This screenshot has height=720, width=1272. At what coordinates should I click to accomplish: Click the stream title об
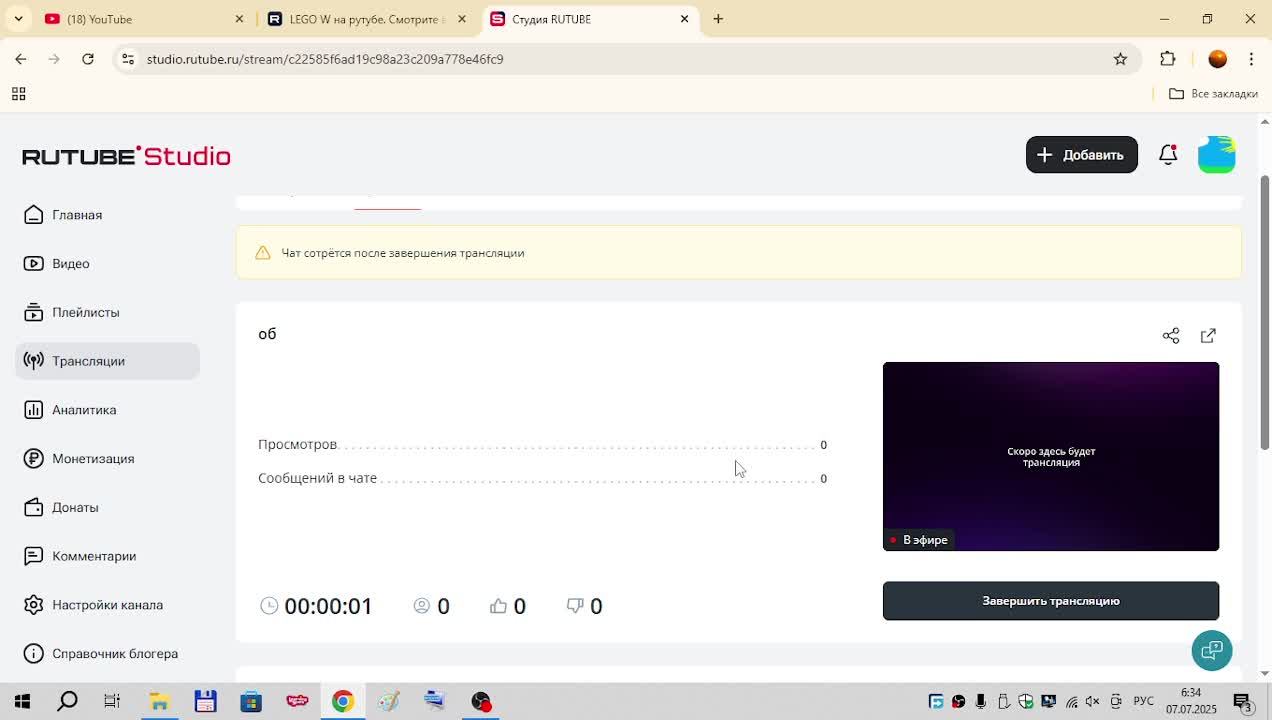[x=267, y=334]
